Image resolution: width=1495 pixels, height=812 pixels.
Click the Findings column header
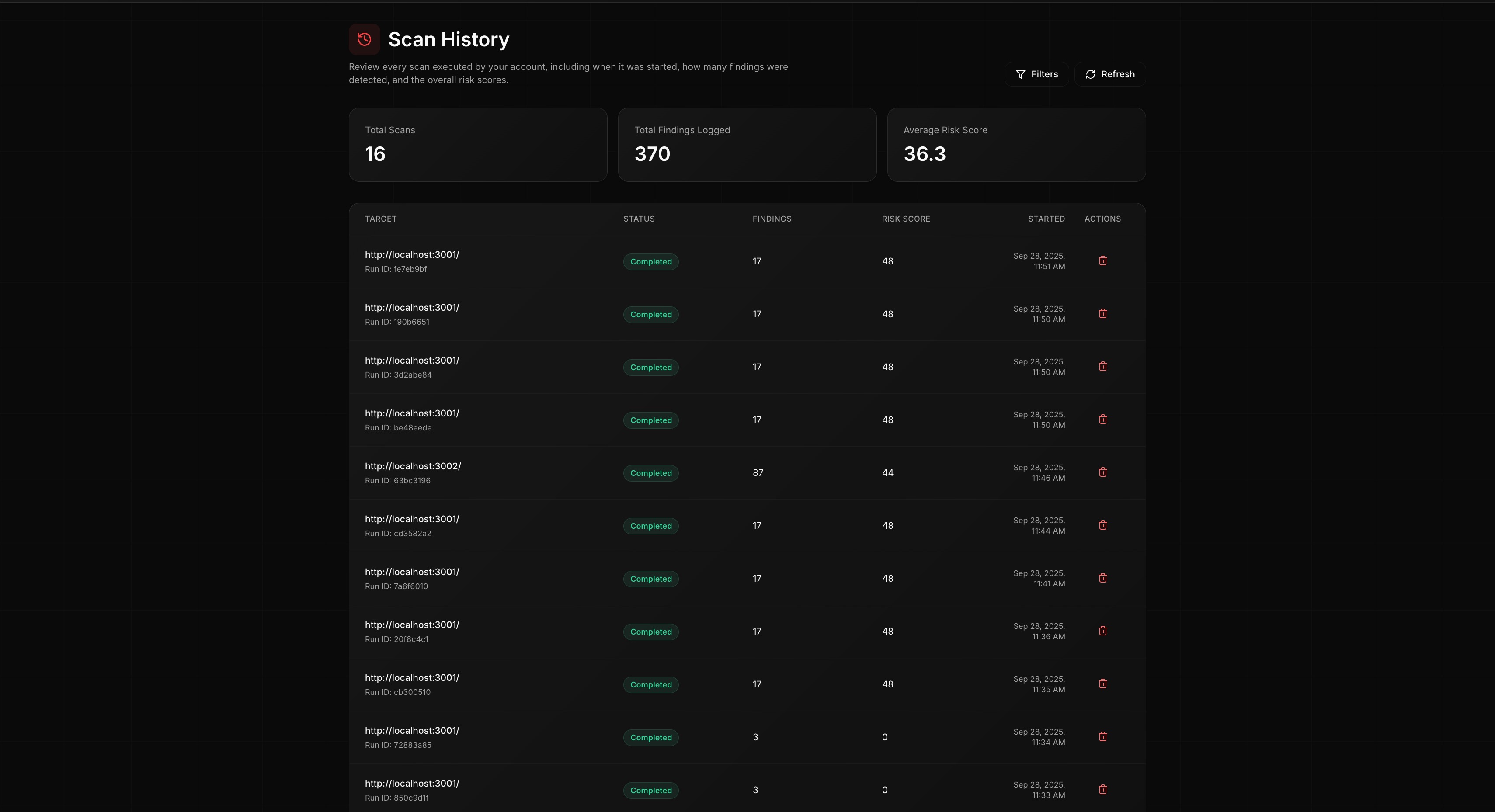pos(771,219)
